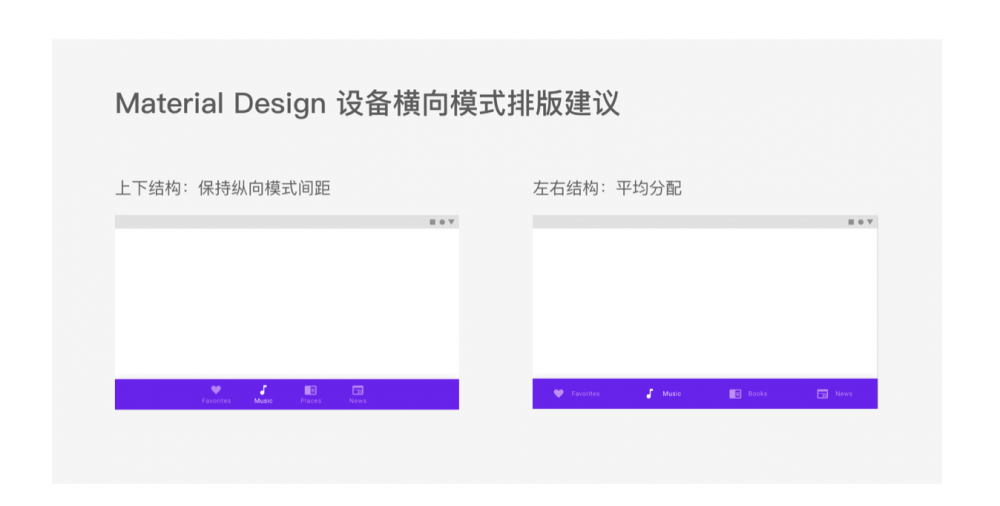
Task: Click the triangle status icon in the 左右结构 mockup
Action: click(870, 222)
